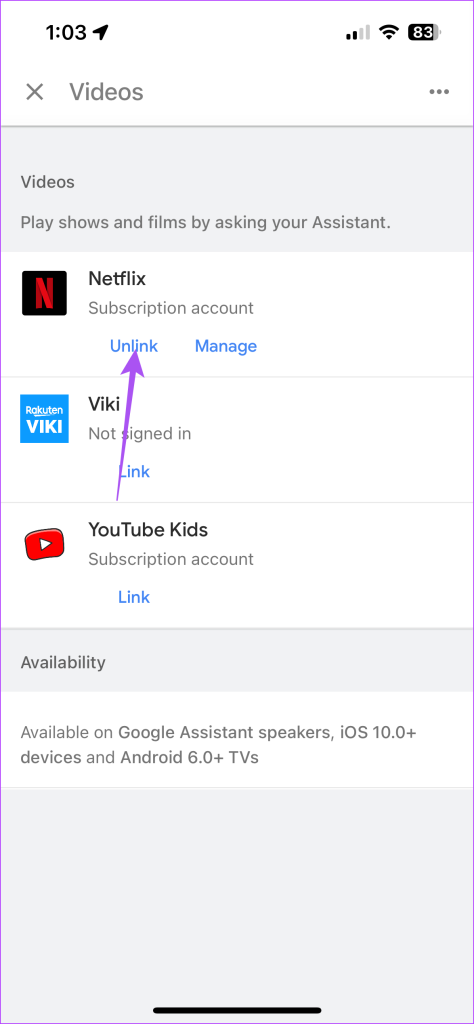
Task: Select the YouTube Kids service name
Action: point(148,530)
